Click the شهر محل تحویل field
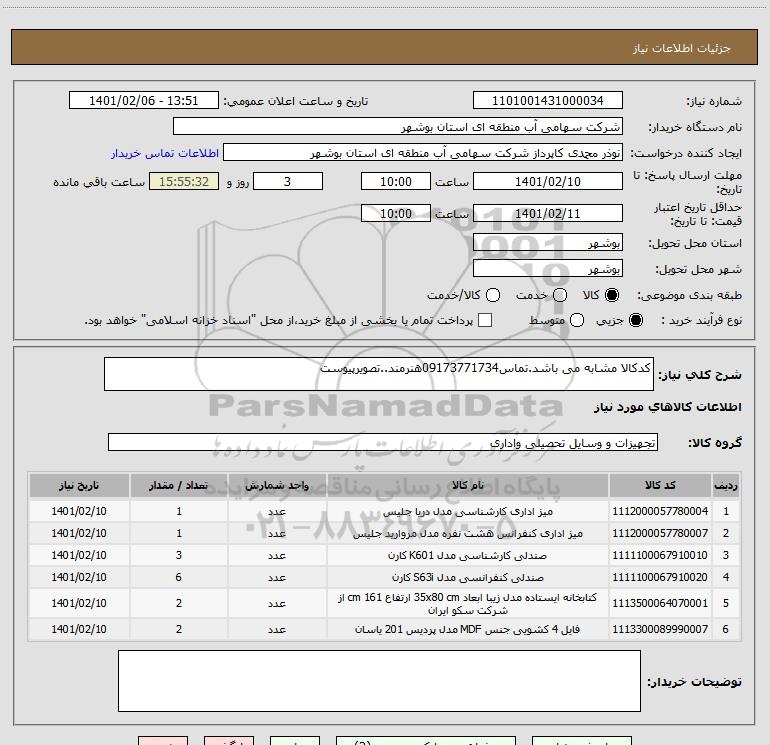This screenshot has width=770, height=745. click(x=548, y=269)
